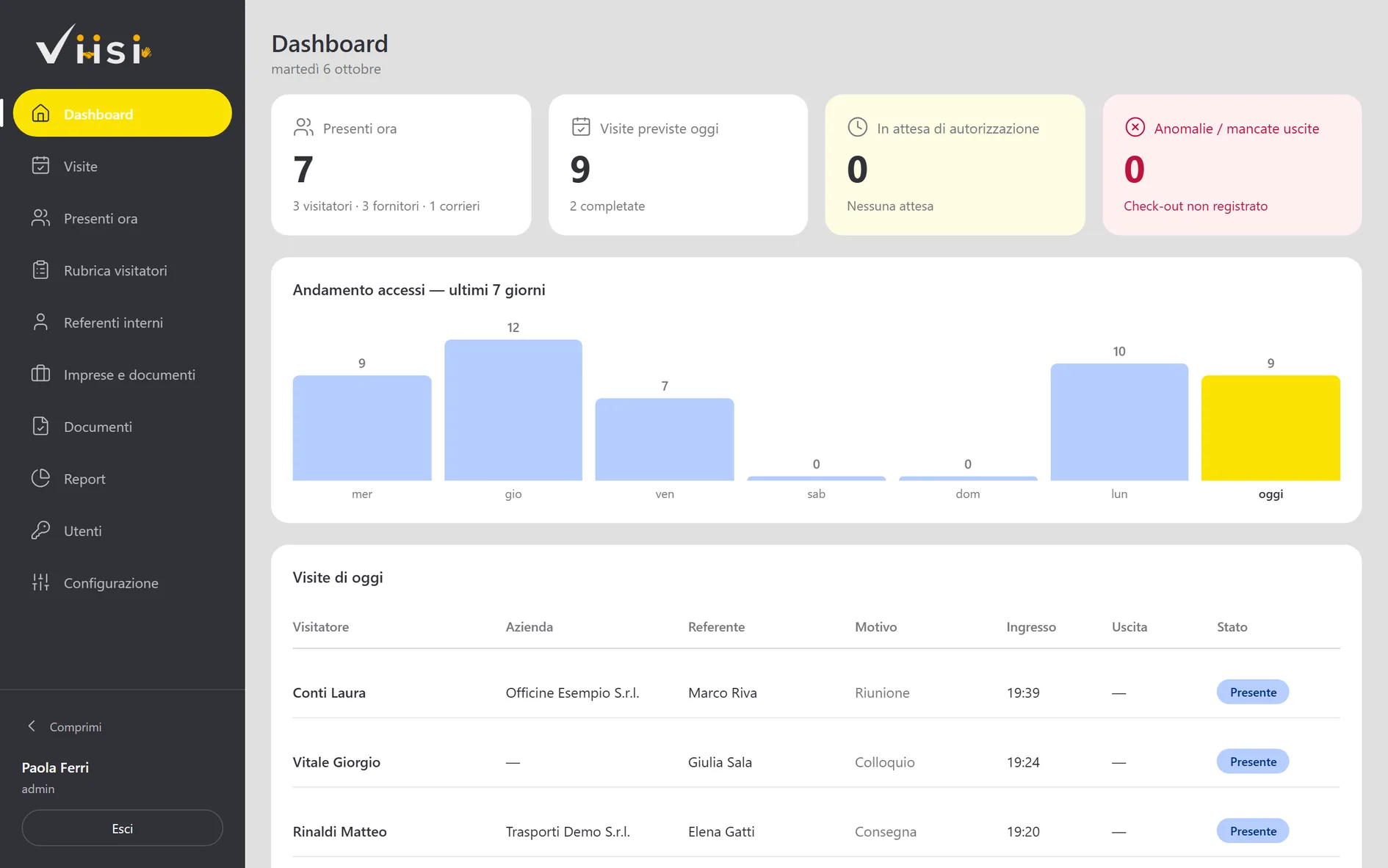Open the Anomalie / mancate uscite card
The height and width of the screenshot is (868, 1388).
point(1232,164)
